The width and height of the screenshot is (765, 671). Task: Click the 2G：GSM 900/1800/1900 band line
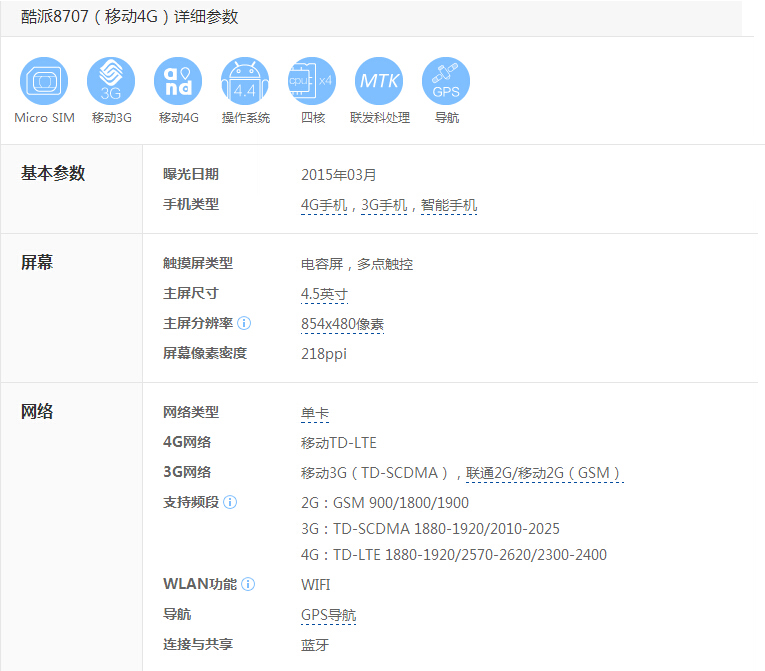click(x=385, y=503)
